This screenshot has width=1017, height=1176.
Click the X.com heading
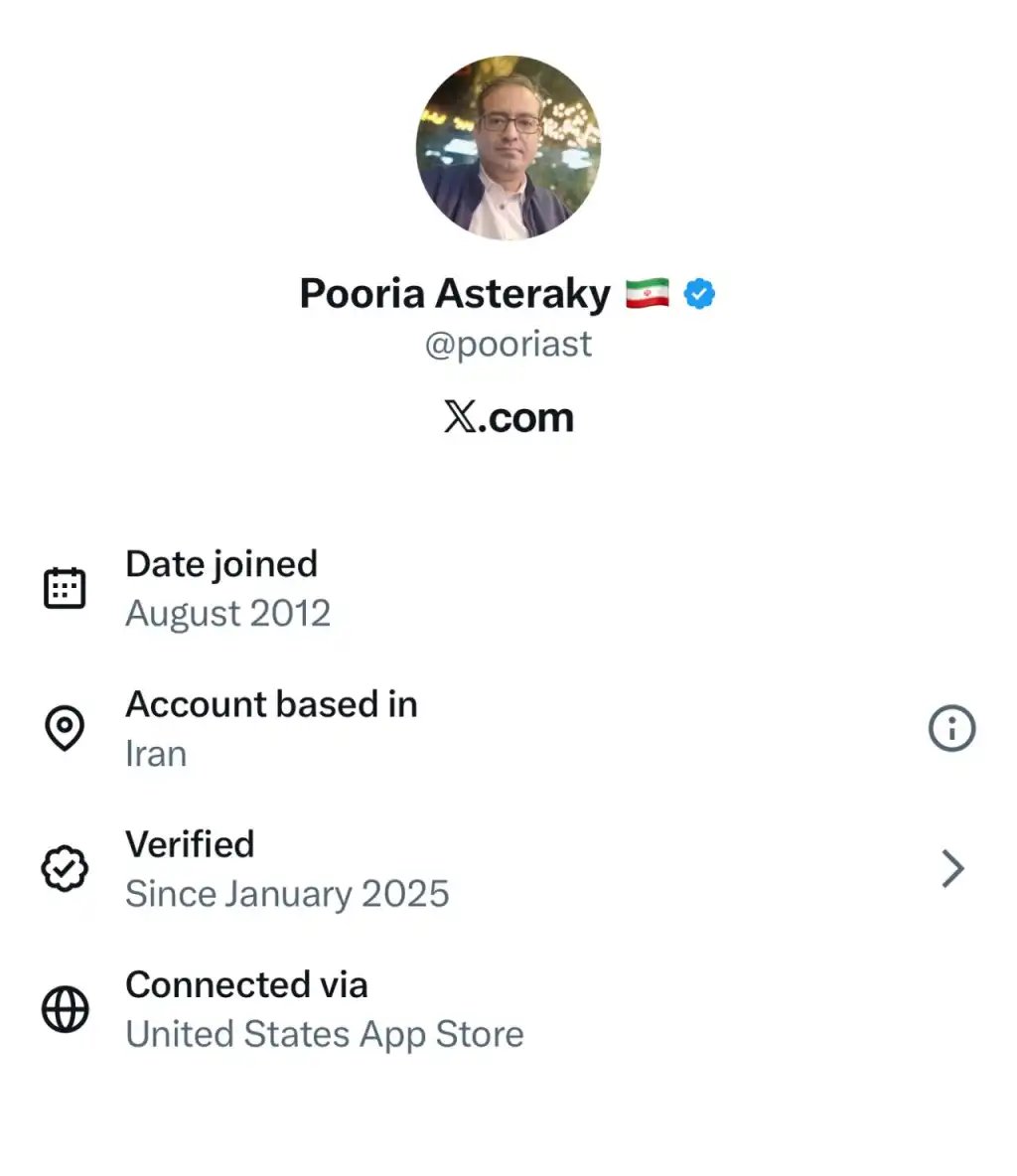pos(508,417)
